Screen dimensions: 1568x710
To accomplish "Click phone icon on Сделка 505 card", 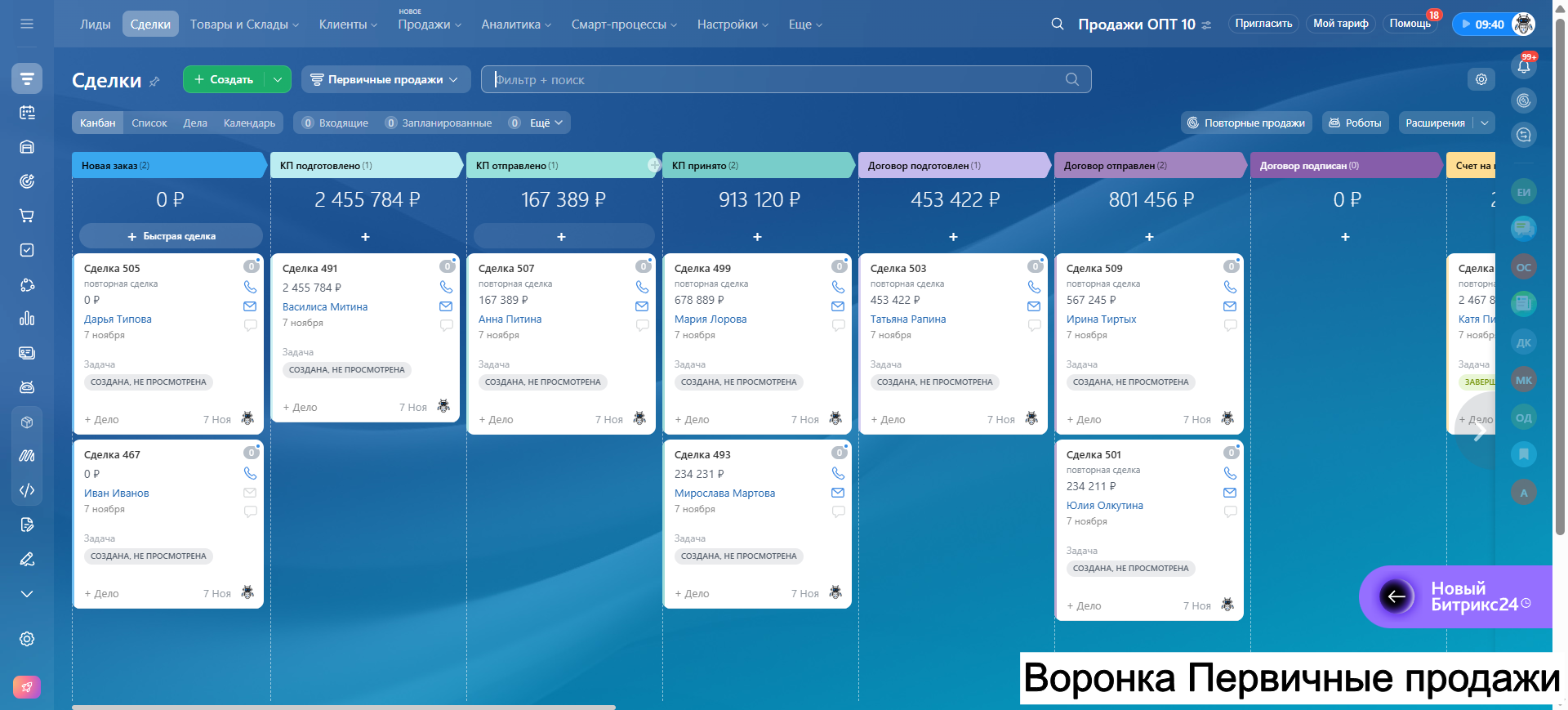I will (x=250, y=288).
